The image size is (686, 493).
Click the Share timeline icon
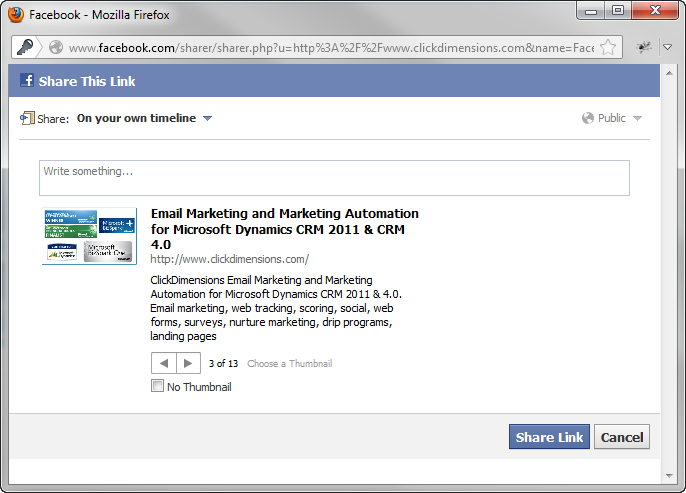pyautogui.click(x=27, y=118)
